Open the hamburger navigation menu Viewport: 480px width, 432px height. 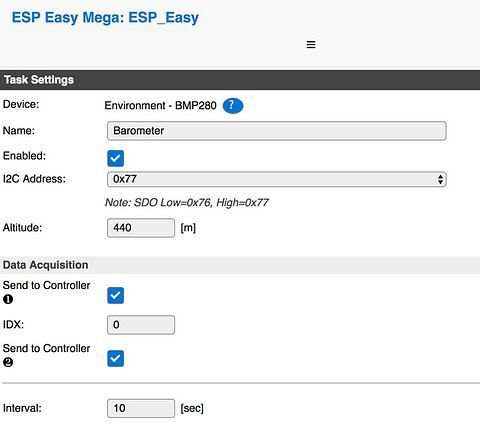pyautogui.click(x=311, y=44)
